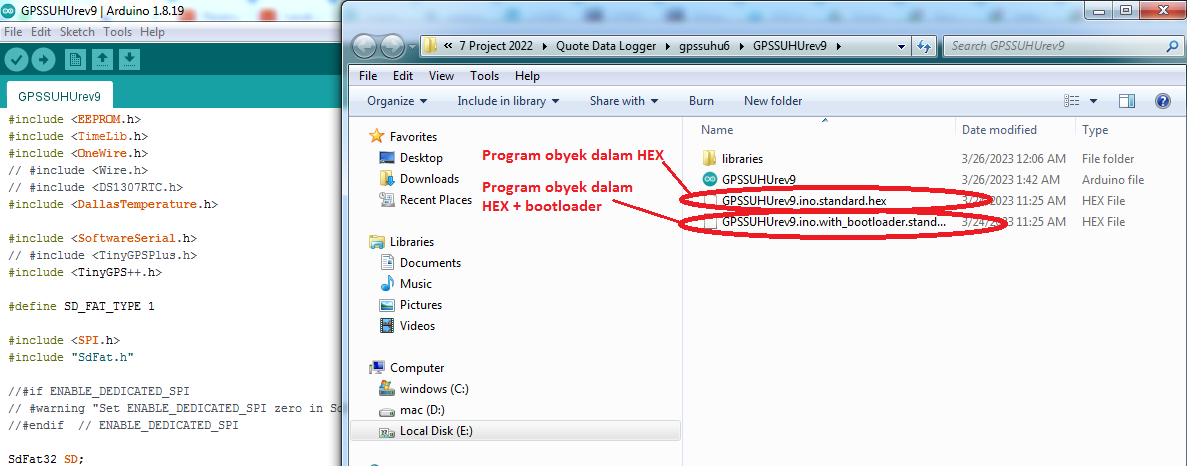Viewport: 1187px width, 466px height.
Task: Select Local Disk (E:) in navigation pane
Action: (435, 431)
